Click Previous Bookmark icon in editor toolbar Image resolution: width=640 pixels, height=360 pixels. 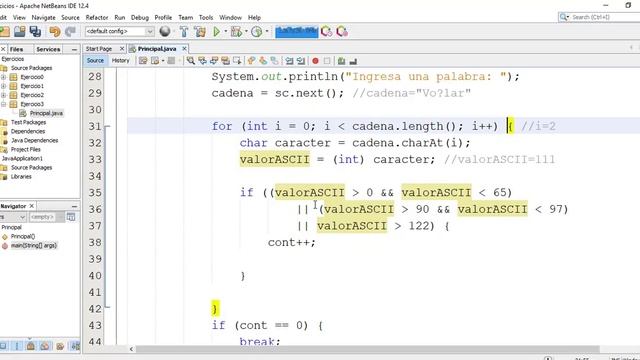(x=251, y=61)
